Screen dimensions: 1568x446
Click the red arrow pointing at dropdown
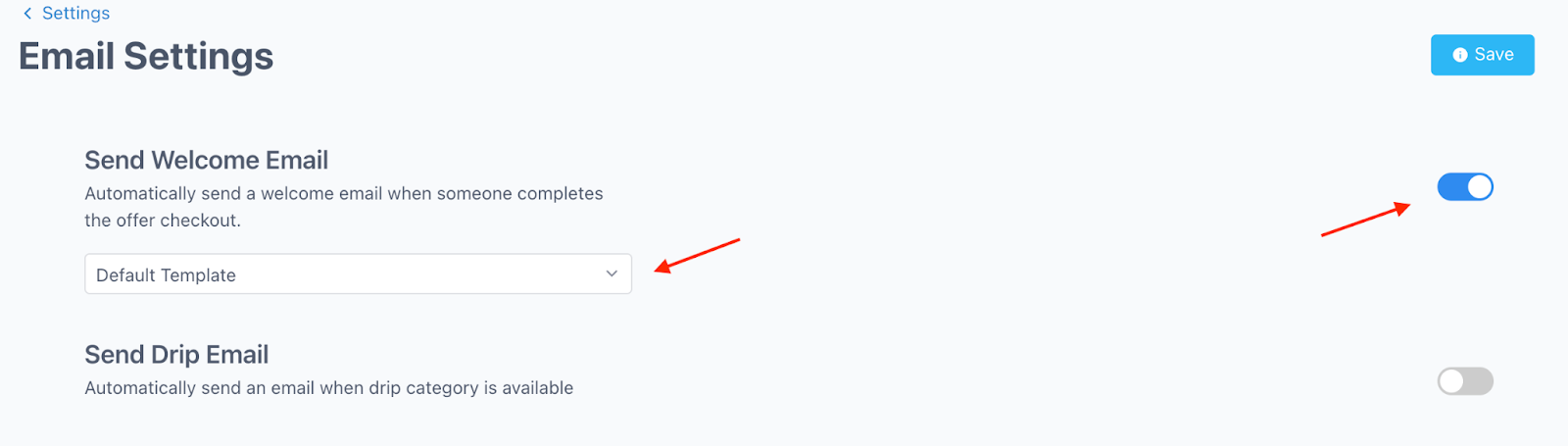697,255
